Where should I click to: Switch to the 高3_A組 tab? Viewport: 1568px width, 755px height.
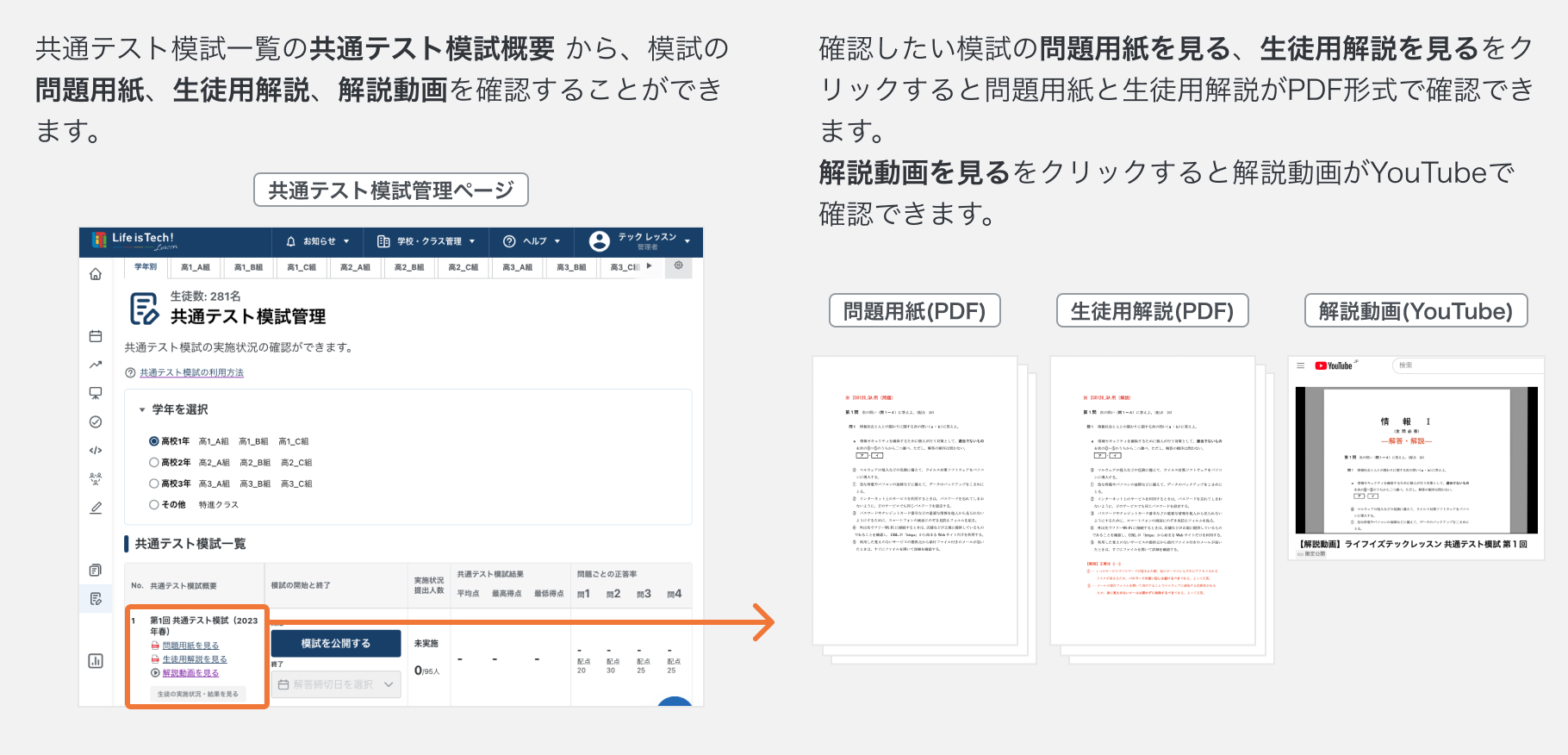[x=518, y=267]
